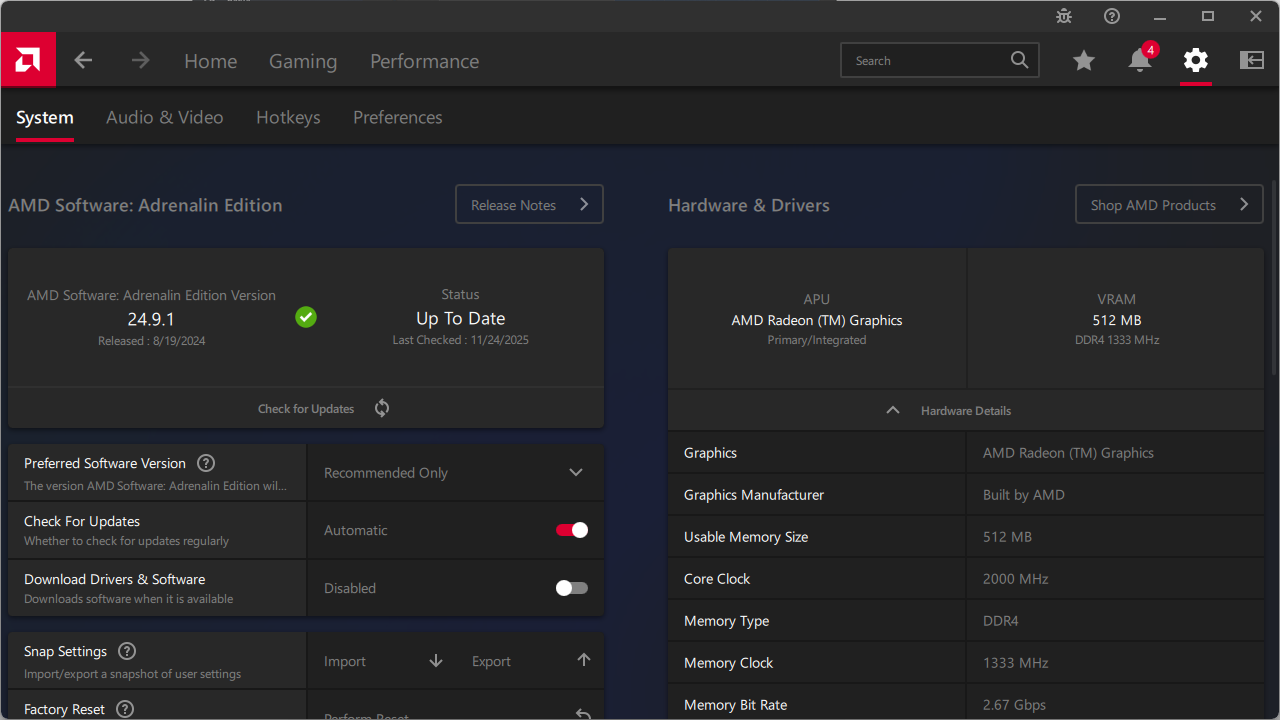Viewport: 1280px width, 720px height.
Task: Switch to the Audio & Video tab
Action: click(x=165, y=117)
